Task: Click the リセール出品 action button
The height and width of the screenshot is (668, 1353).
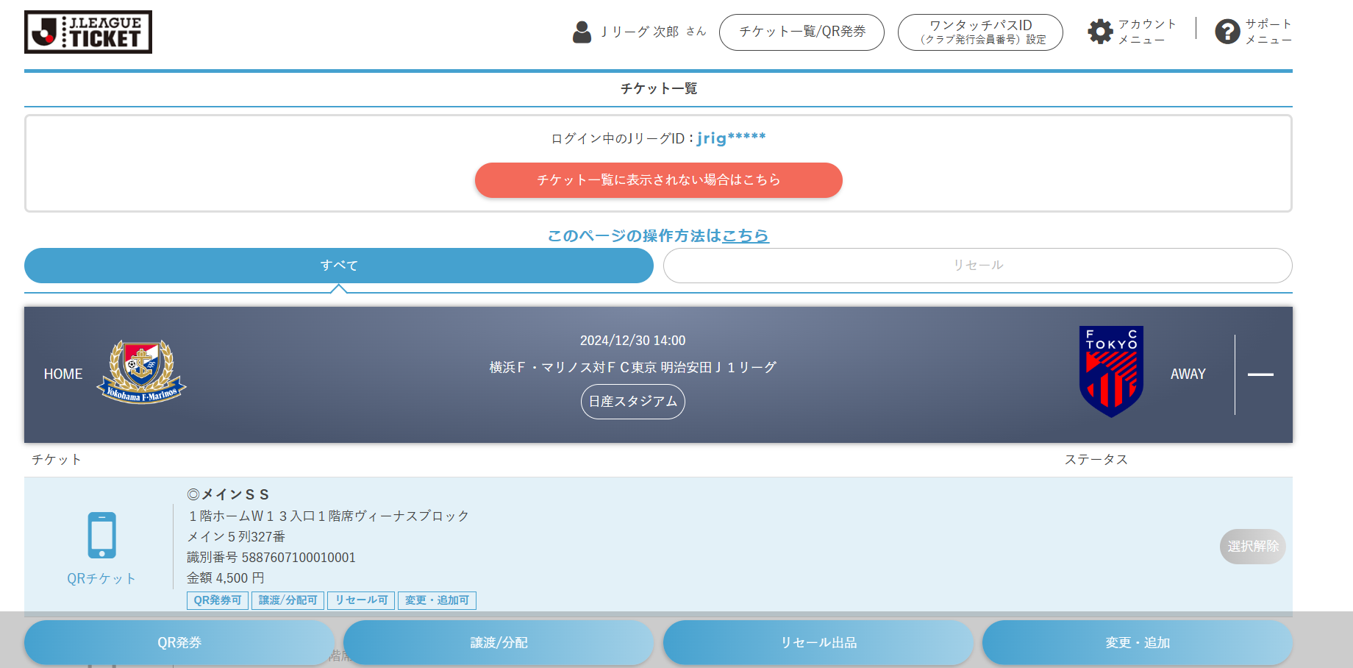Action: pyautogui.click(x=818, y=643)
